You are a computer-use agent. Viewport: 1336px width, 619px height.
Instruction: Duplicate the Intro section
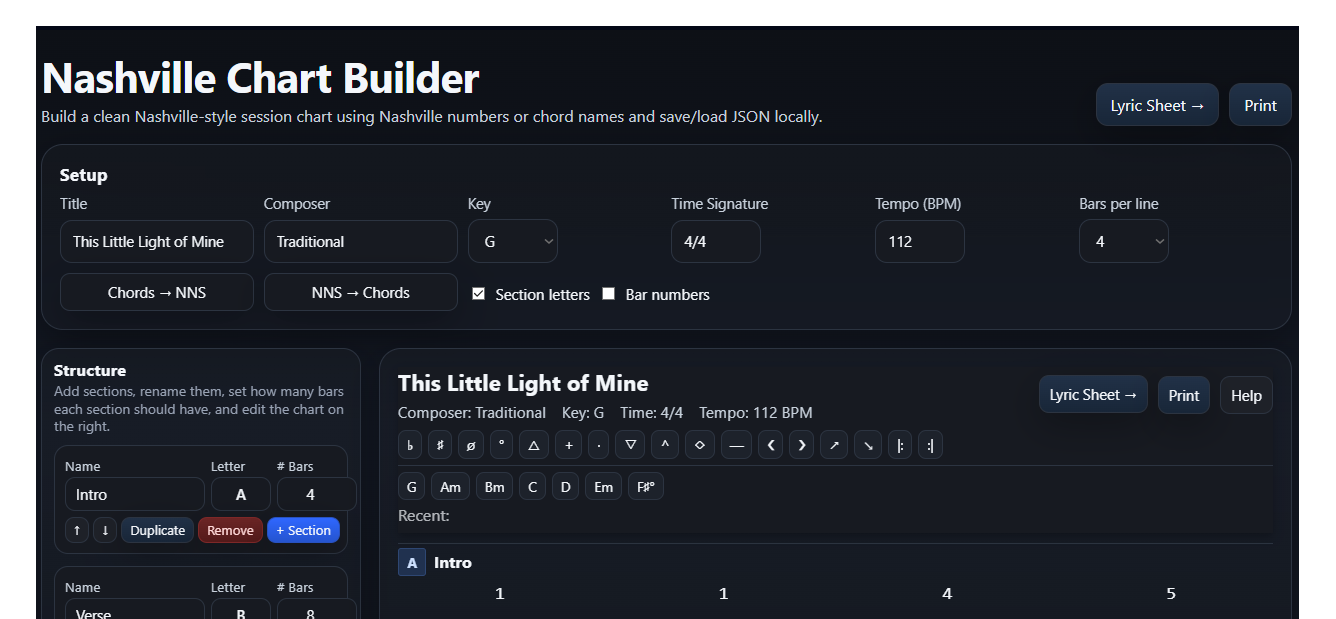click(158, 530)
